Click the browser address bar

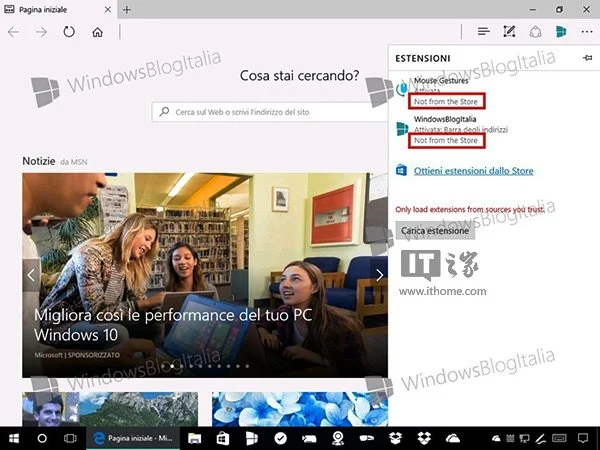point(290,32)
